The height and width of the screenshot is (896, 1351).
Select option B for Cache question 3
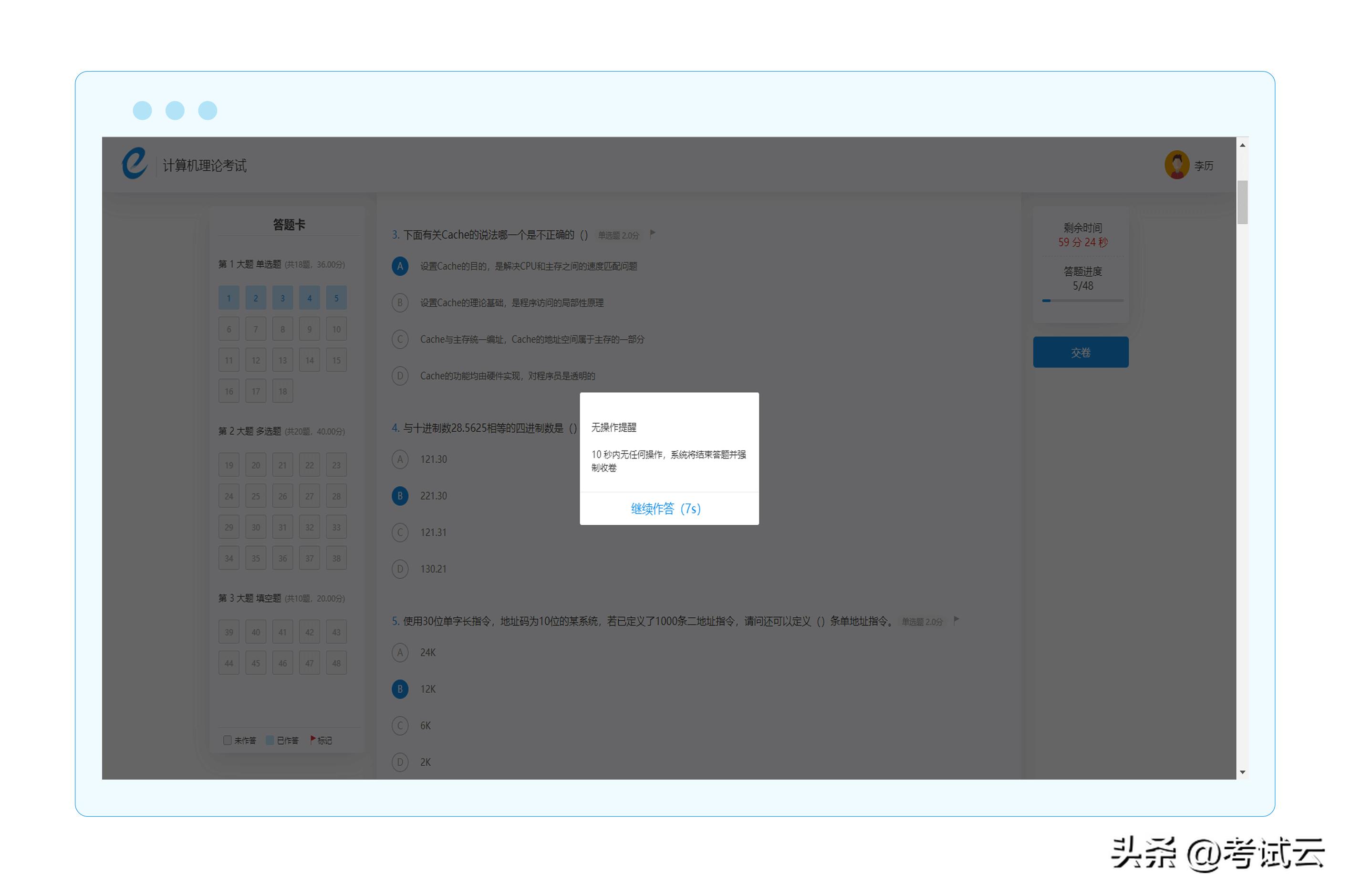coord(400,303)
